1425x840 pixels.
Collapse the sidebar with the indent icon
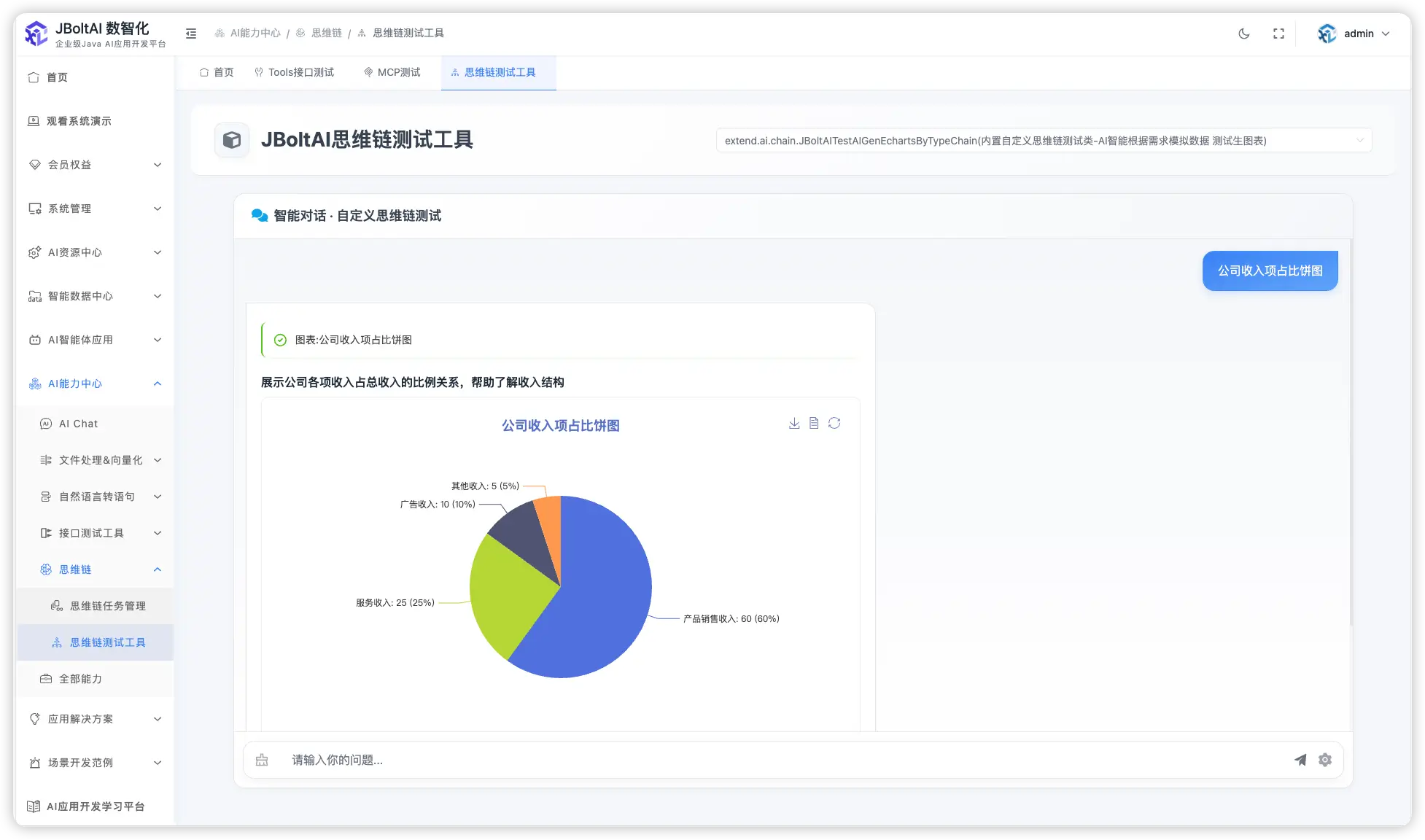click(x=191, y=34)
